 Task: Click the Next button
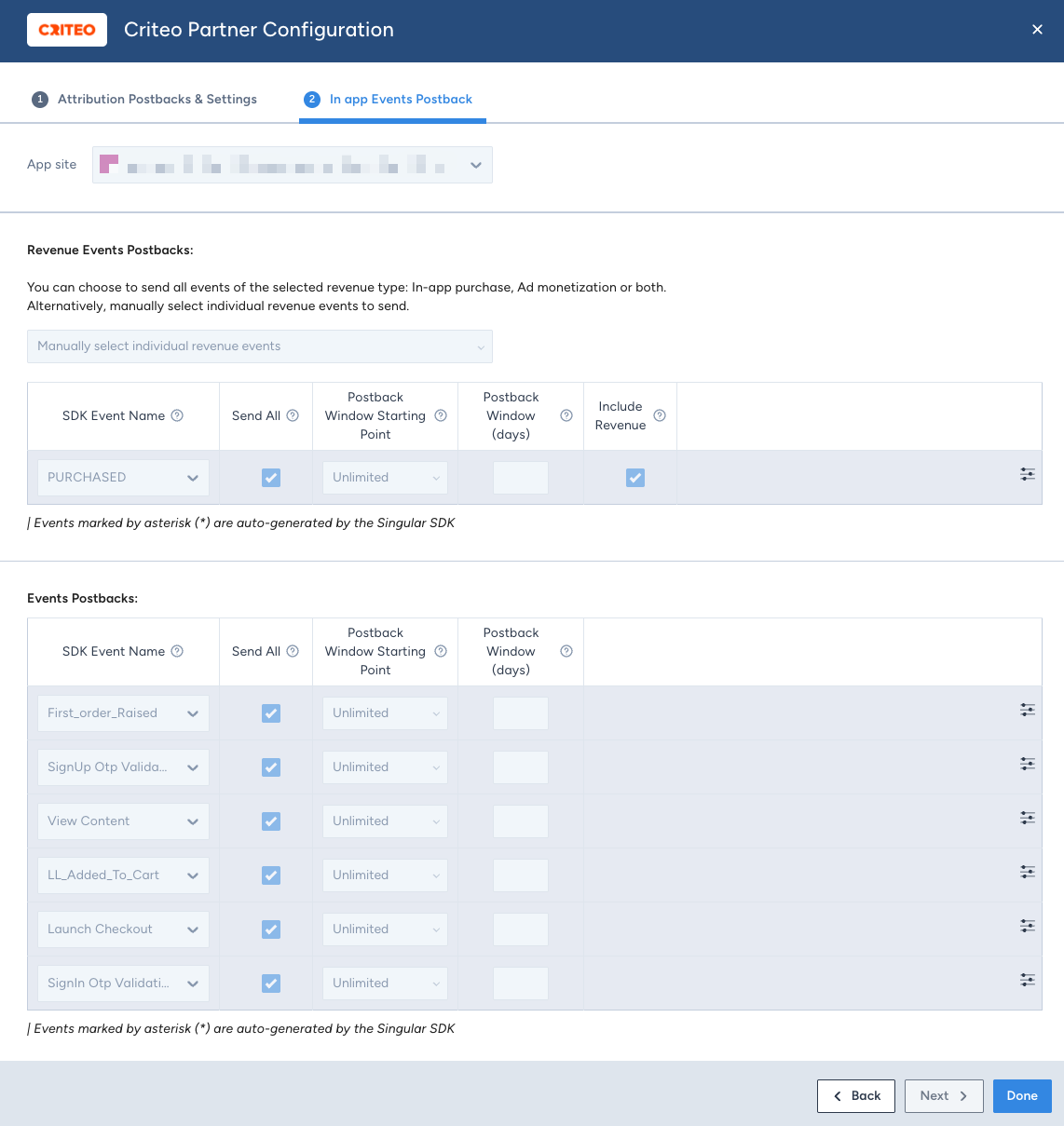[x=944, y=1096]
